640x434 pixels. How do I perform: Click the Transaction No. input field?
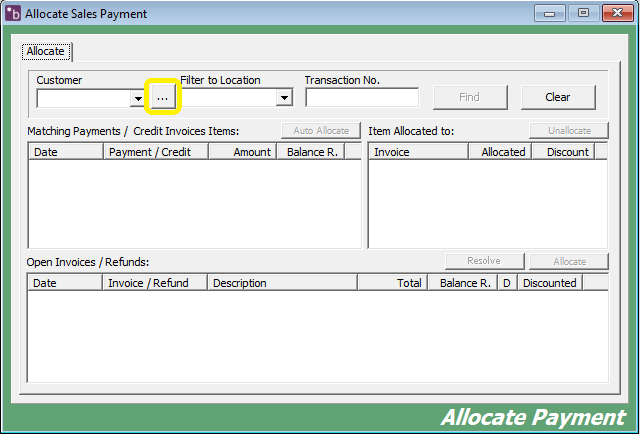362,98
